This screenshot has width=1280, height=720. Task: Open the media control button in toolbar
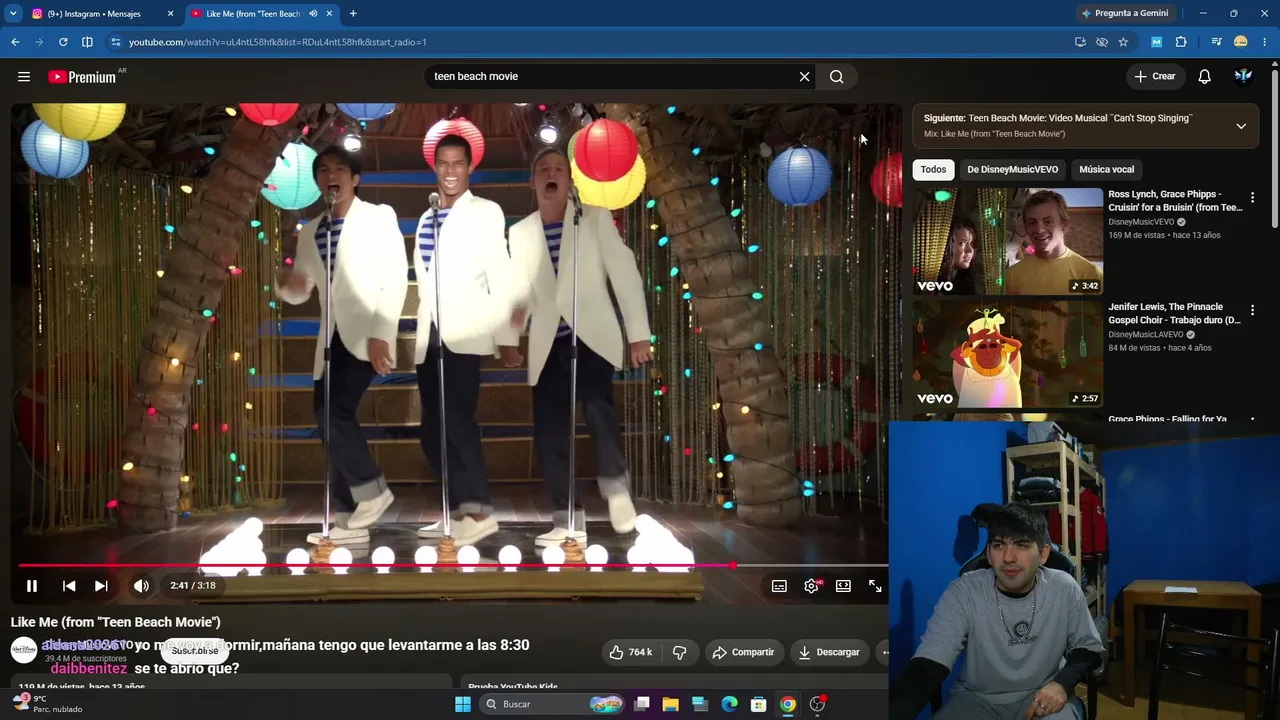[1216, 42]
